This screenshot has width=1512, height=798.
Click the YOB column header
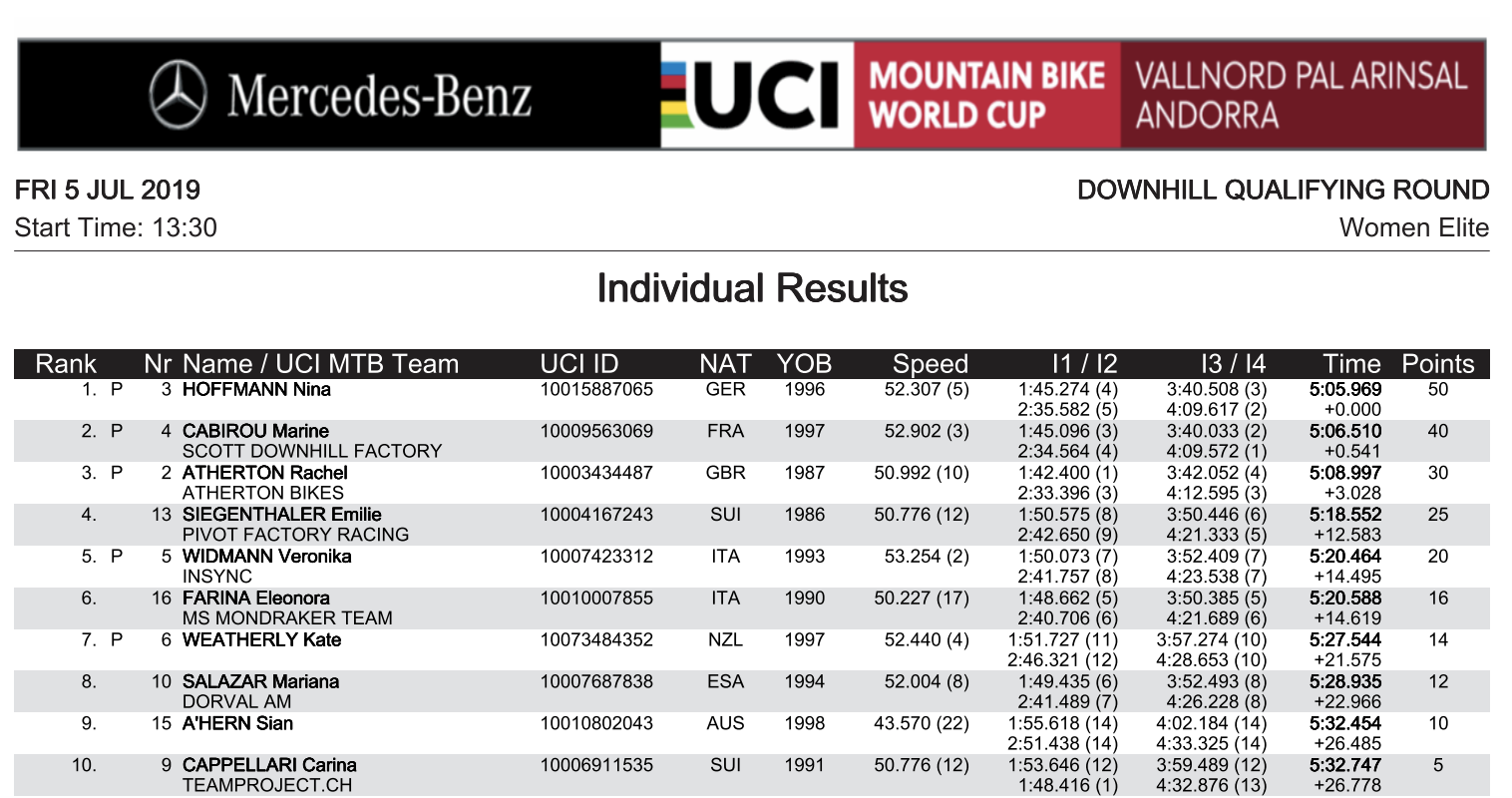pos(804,364)
